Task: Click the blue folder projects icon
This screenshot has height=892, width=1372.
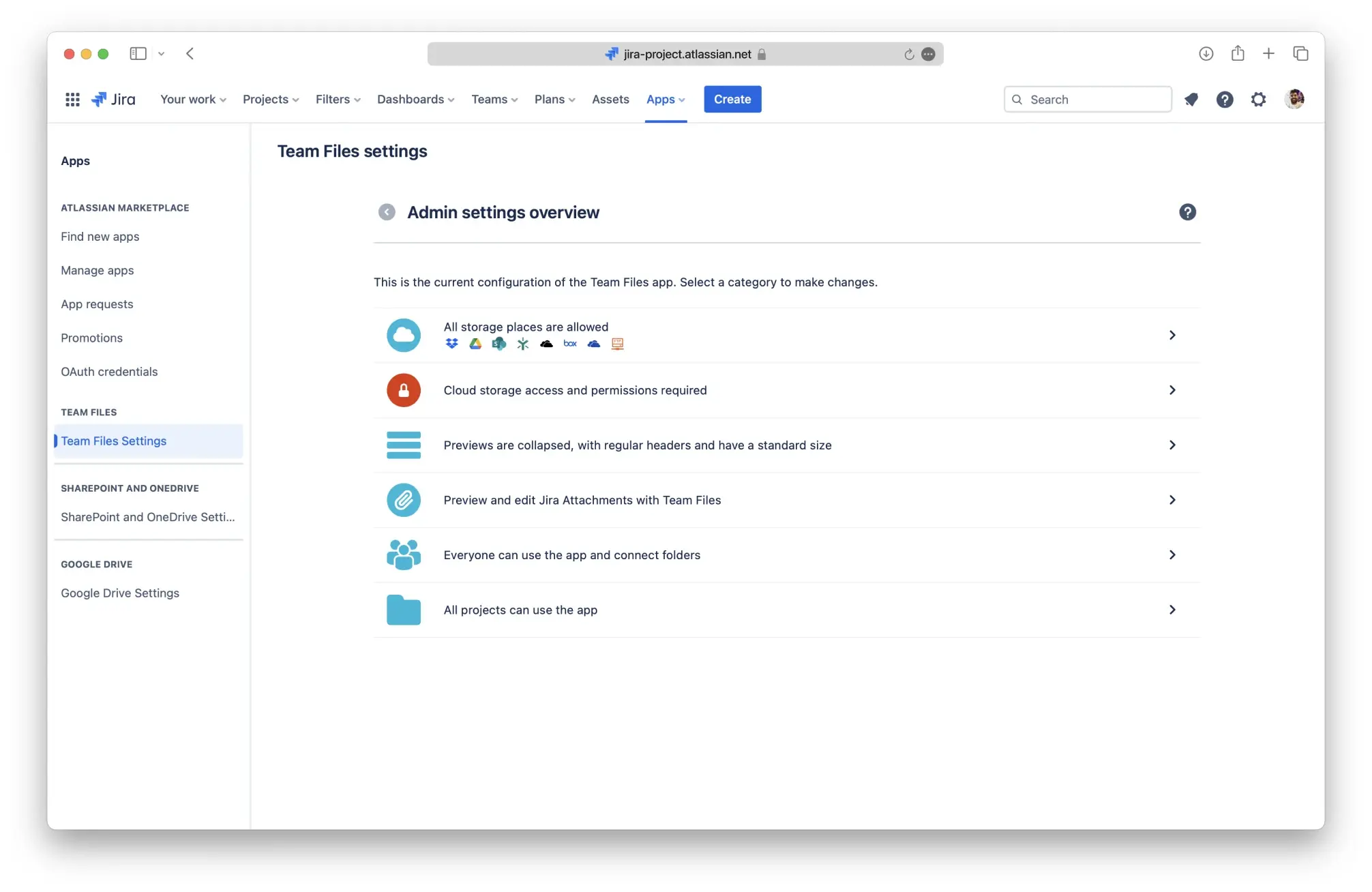Action: 404,610
